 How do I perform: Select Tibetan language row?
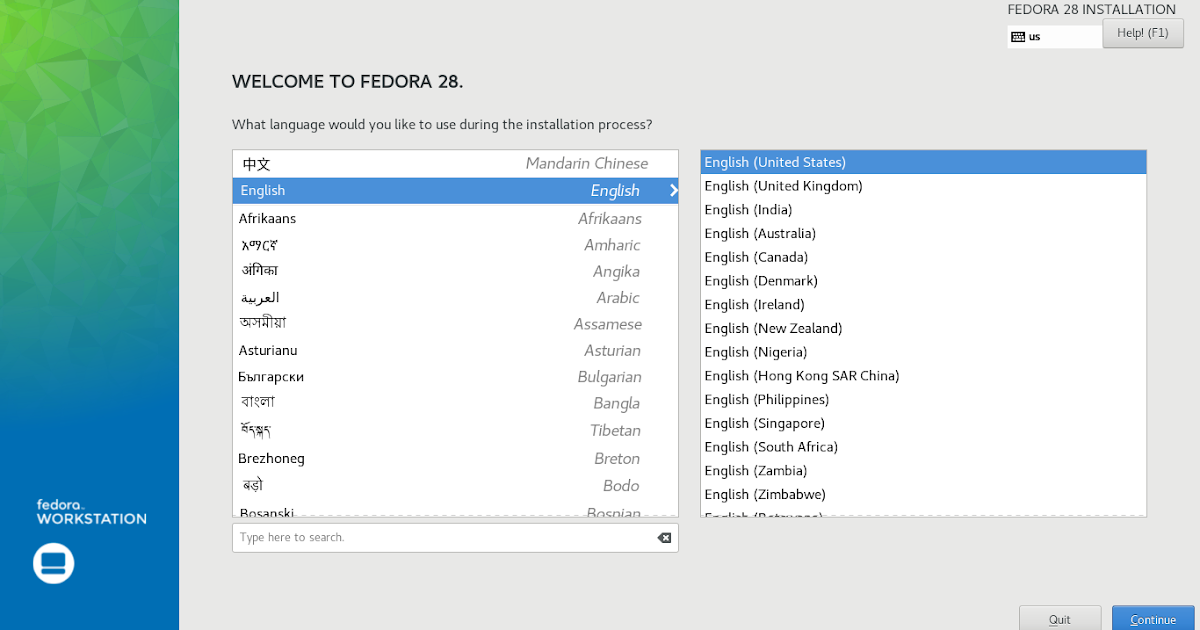(455, 431)
